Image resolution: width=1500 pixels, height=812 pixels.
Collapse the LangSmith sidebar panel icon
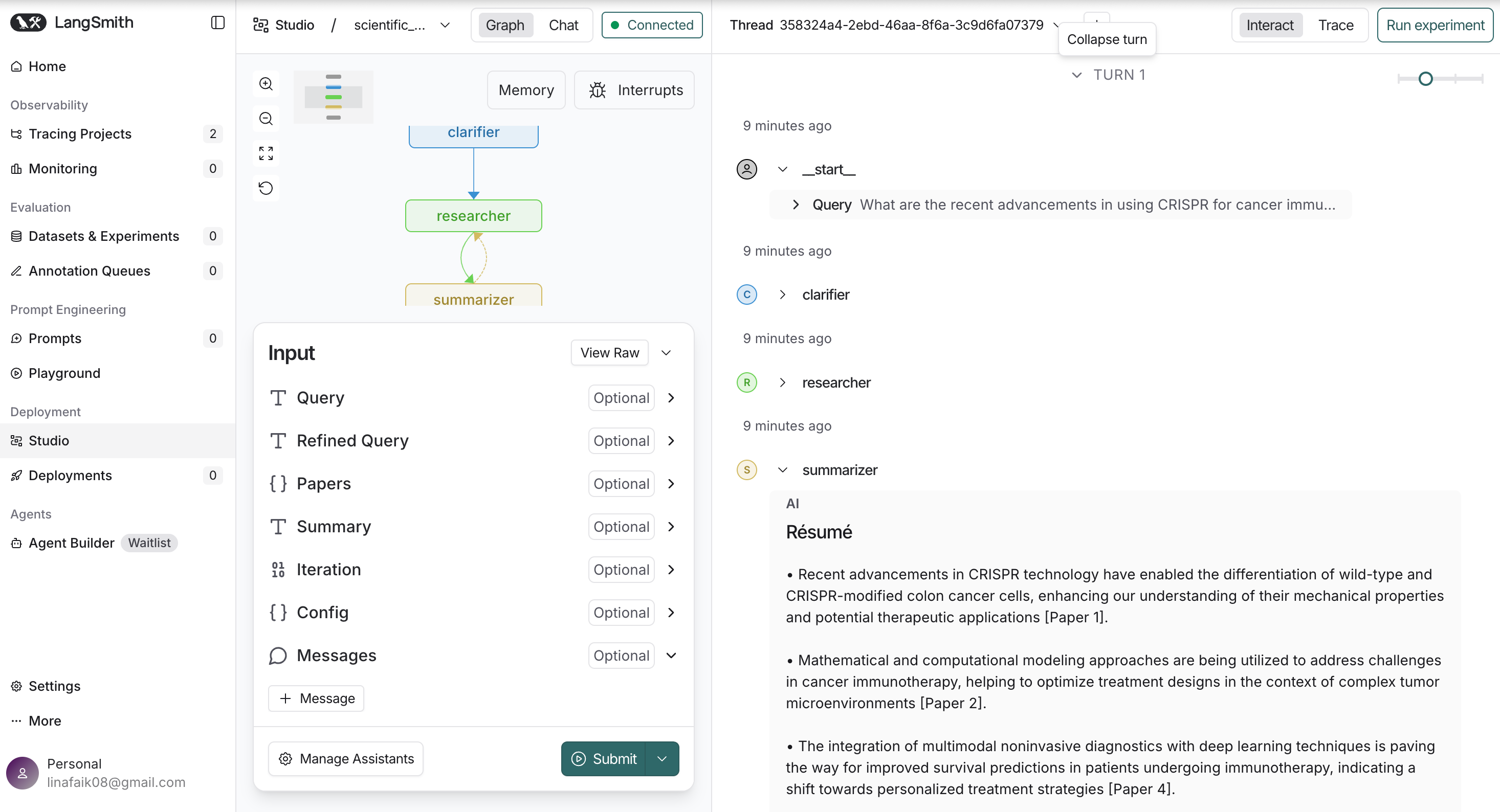coord(217,22)
